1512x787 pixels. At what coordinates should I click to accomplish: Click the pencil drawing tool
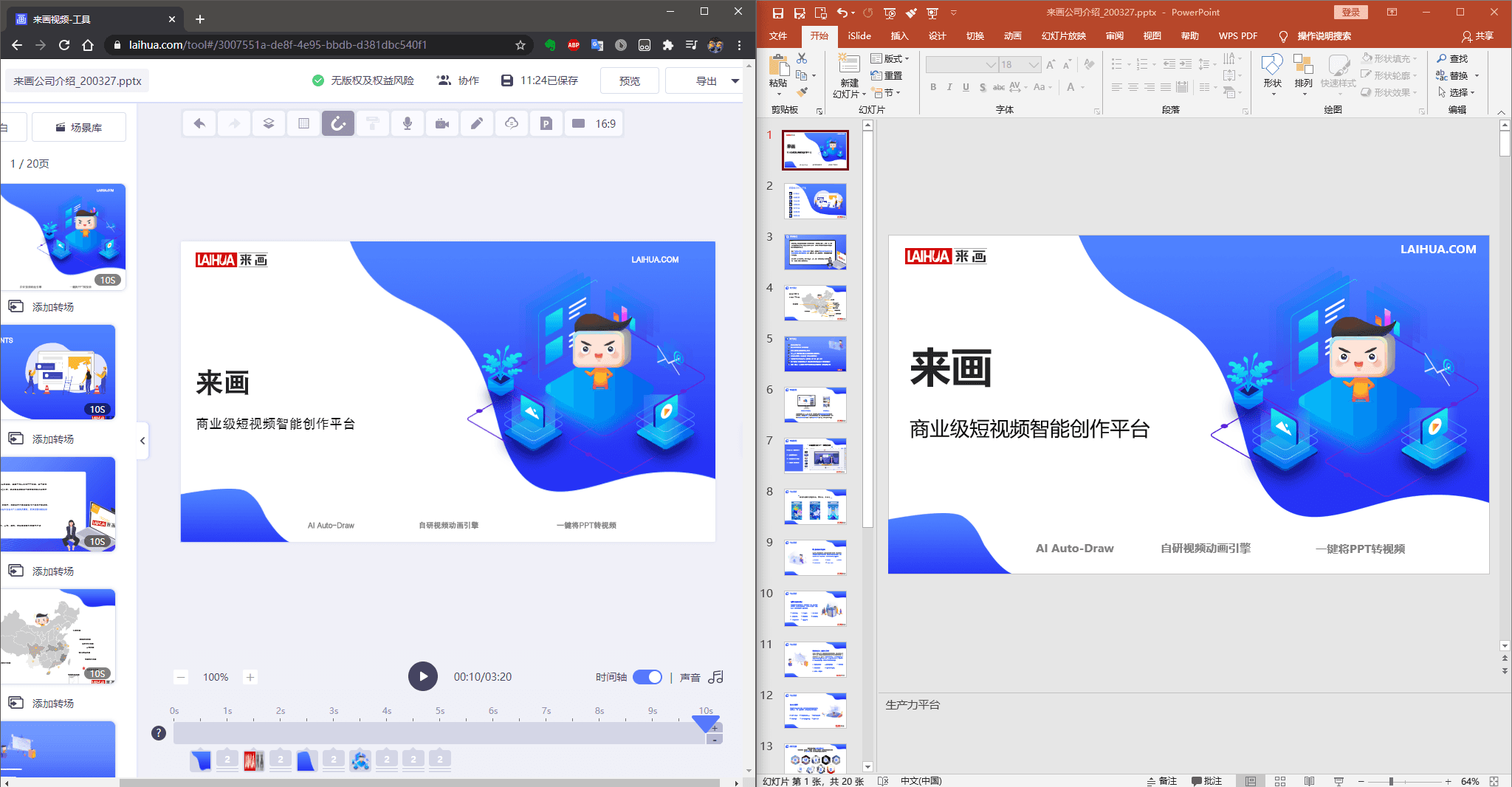click(x=476, y=123)
